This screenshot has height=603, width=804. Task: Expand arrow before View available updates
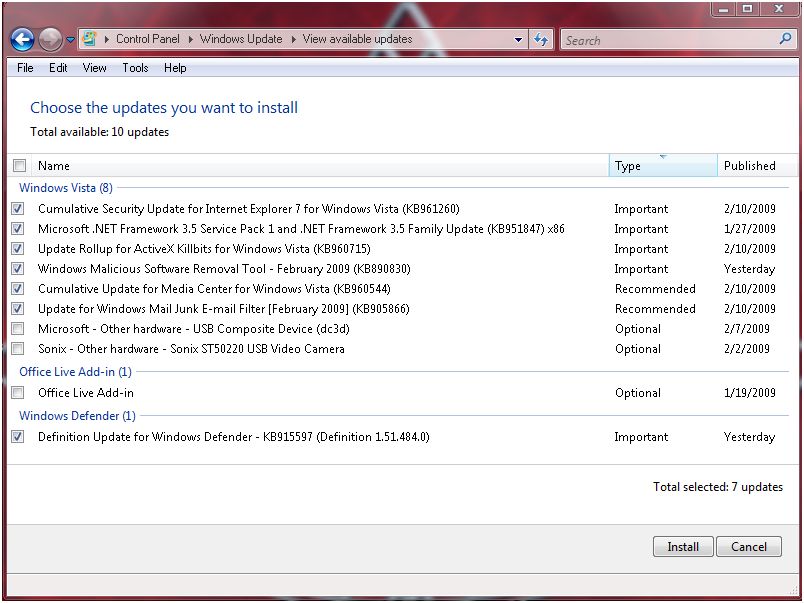click(293, 39)
